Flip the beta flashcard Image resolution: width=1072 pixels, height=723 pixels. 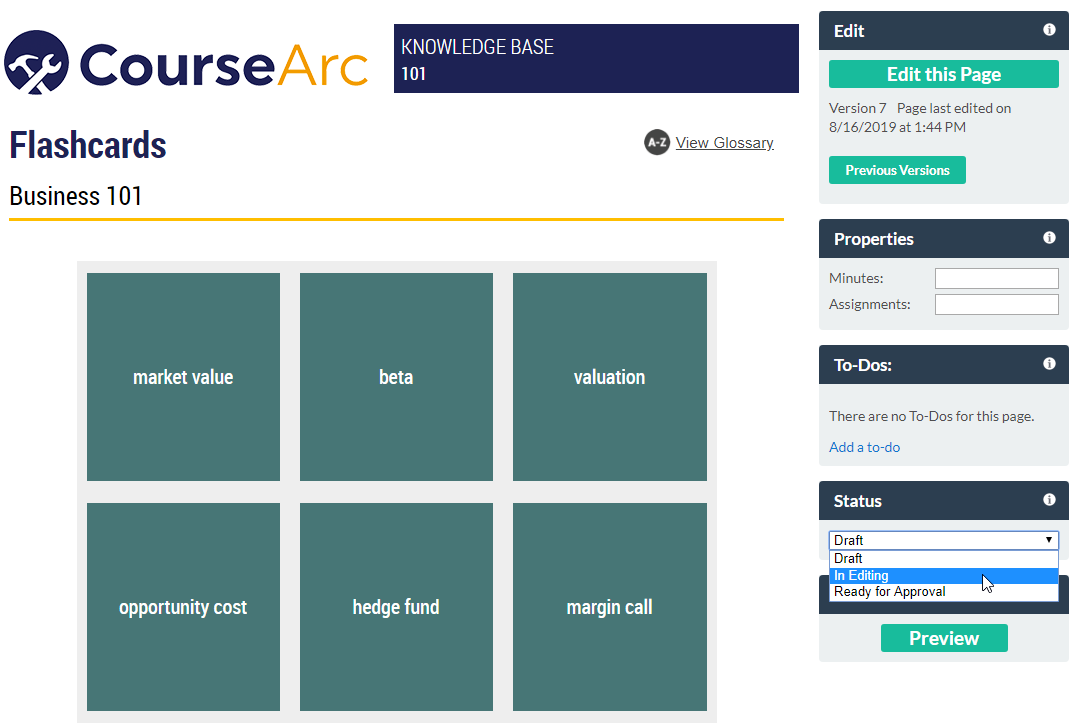tap(397, 377)
